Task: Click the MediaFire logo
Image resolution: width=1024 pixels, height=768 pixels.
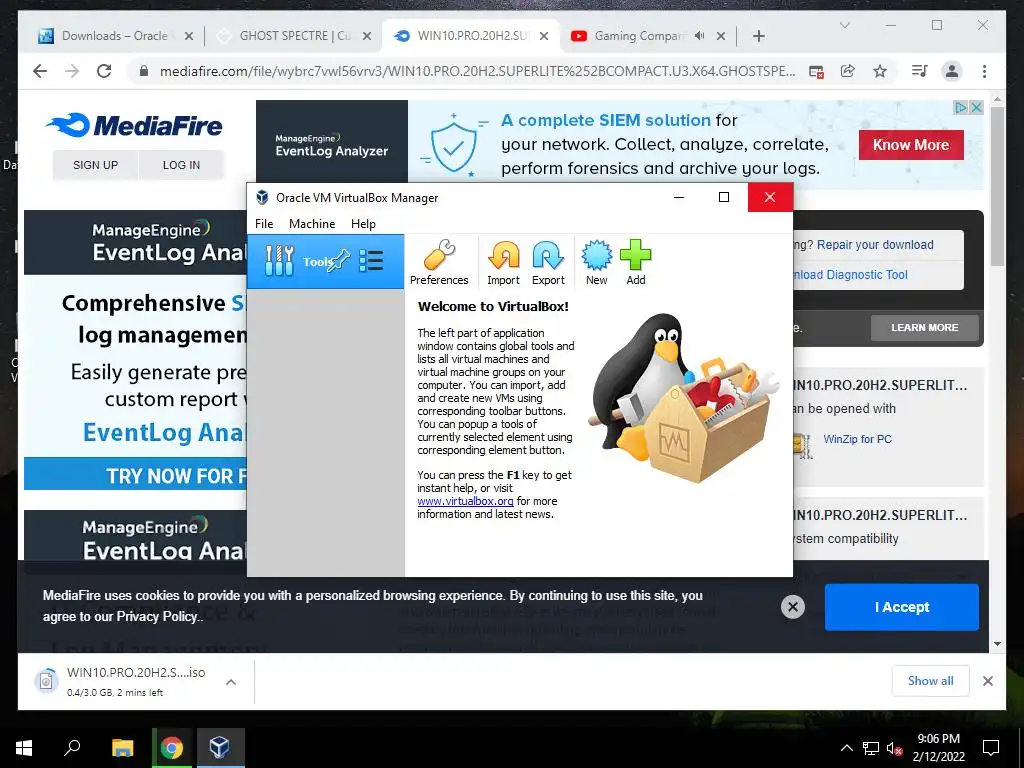Action: click(135, 125)
